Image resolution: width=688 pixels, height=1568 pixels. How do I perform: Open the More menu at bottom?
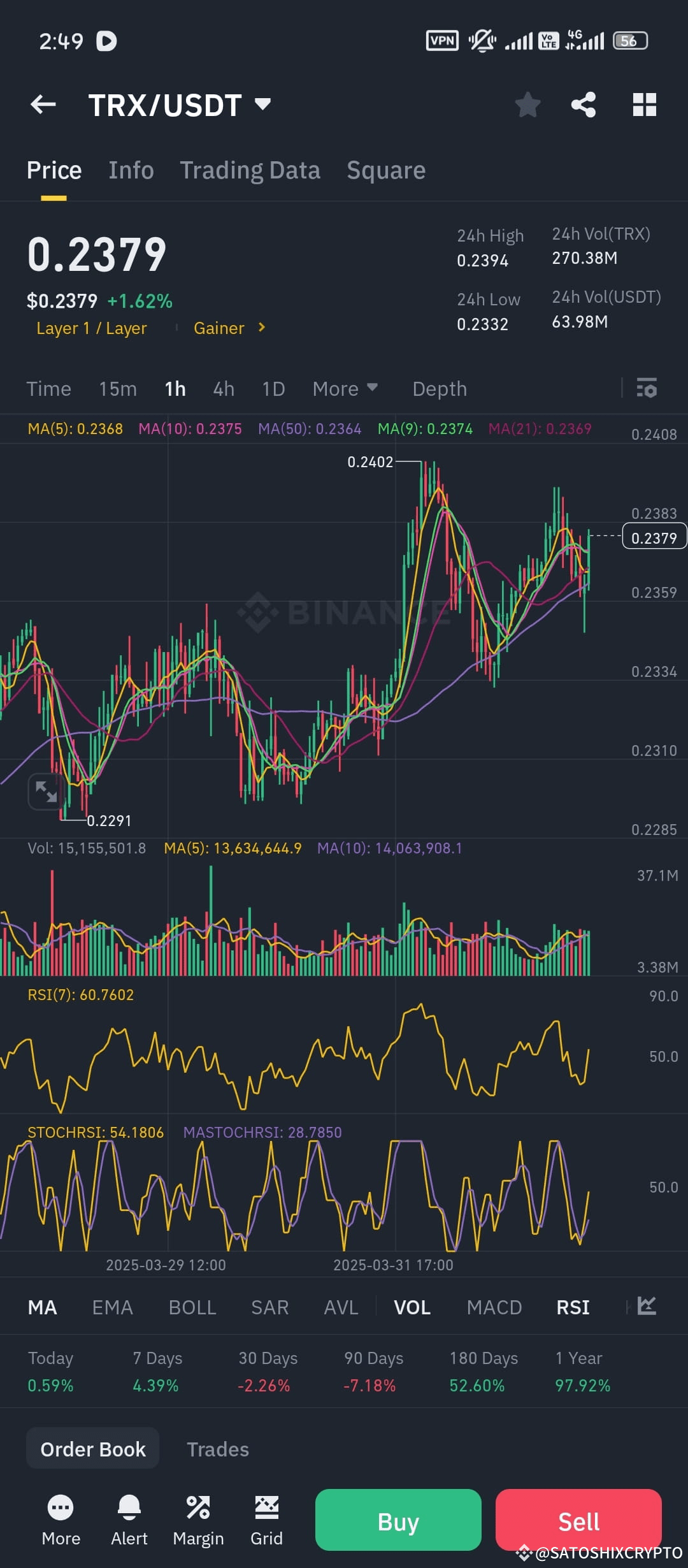pyautogui.click(x=61, y=1520)
